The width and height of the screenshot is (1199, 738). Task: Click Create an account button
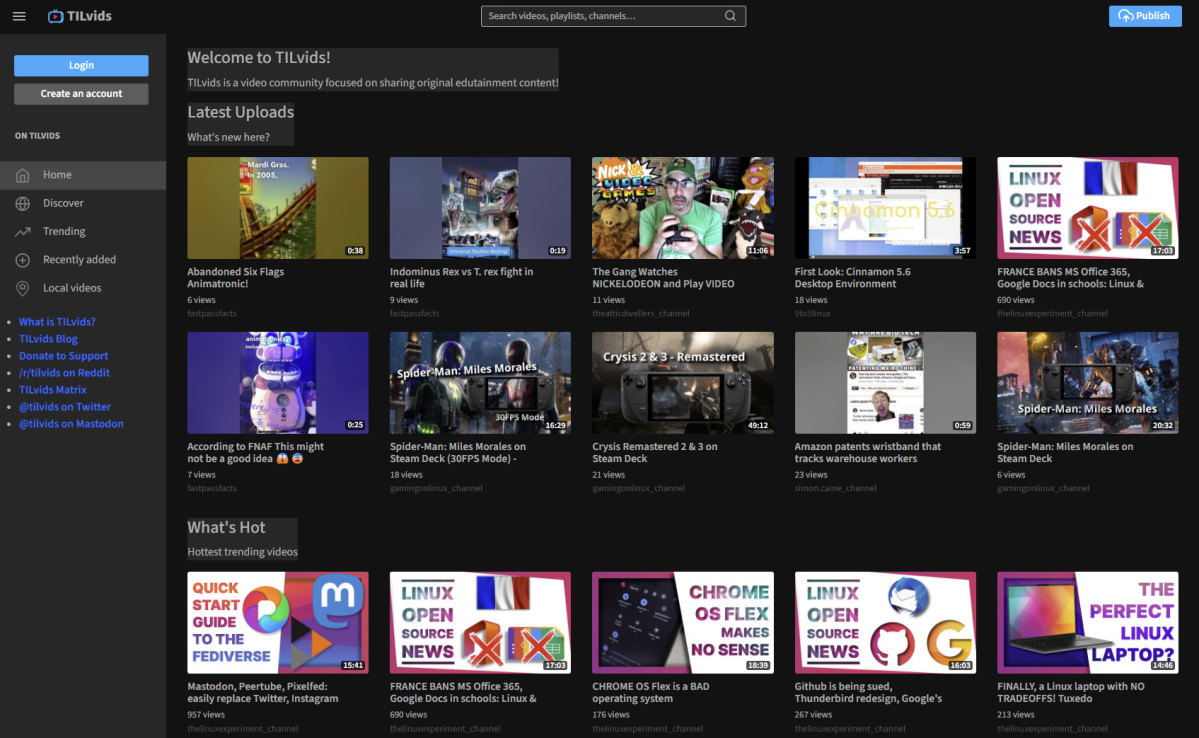coord(81,94)
